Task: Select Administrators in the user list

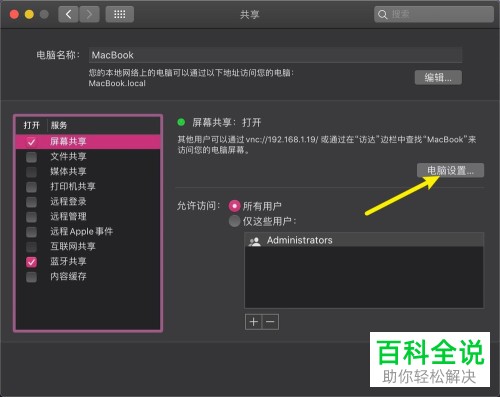Action: tap(364, 240)
